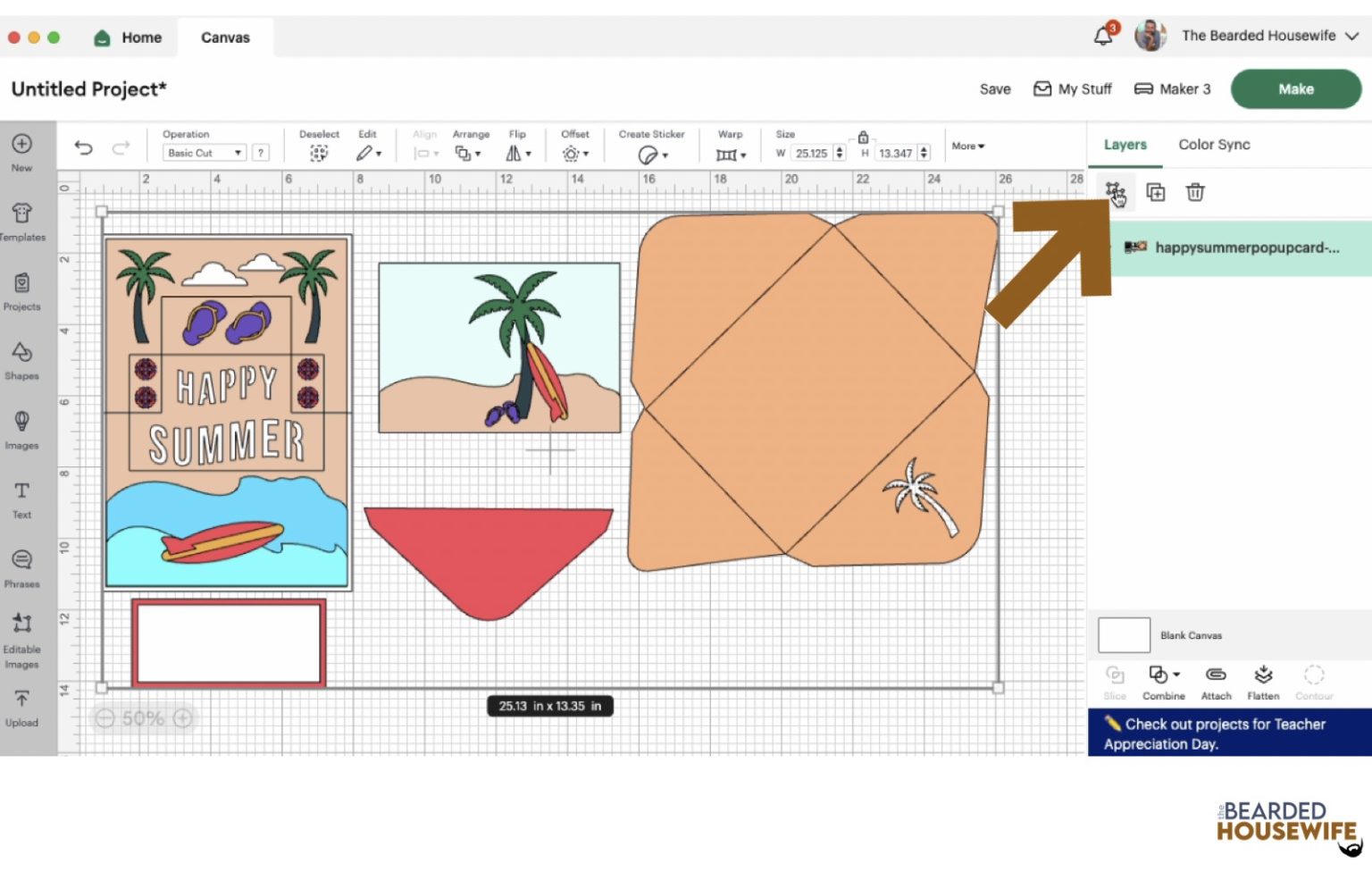Click the Blank Canvas color swatch
The height and width of the screenshot is (872, 1372).
[x=1123, y=635]
